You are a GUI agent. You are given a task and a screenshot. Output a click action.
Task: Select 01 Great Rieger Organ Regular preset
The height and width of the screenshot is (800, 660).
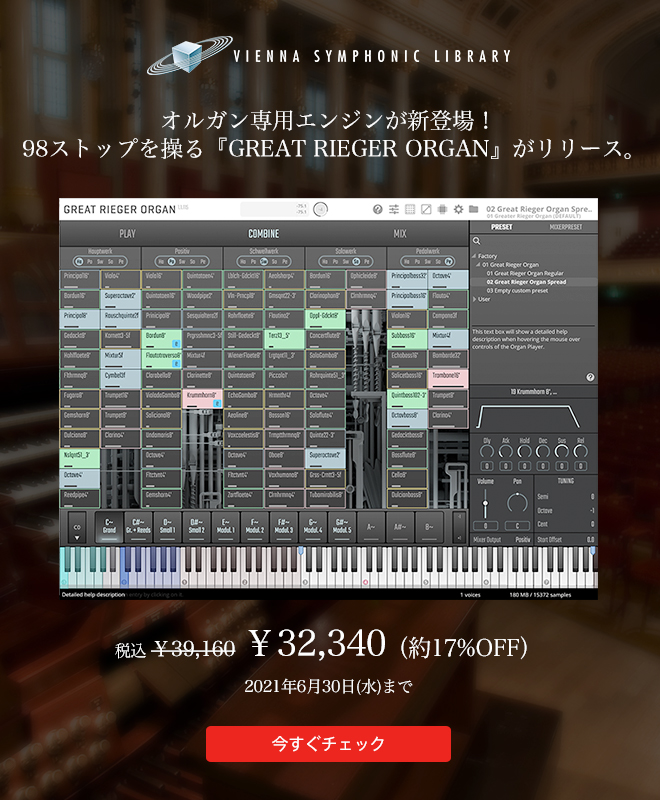click(525, 273)
